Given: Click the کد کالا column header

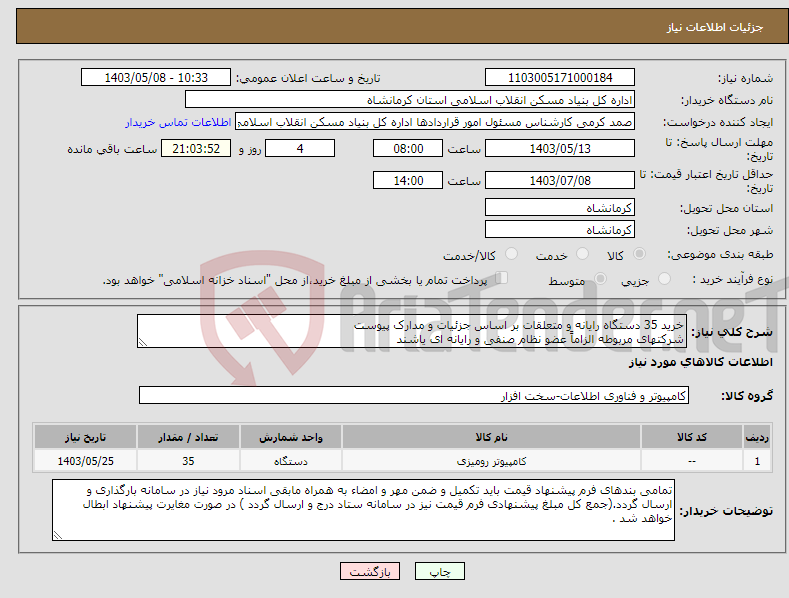Looking at the screenshot, I should tap(692, 437).
